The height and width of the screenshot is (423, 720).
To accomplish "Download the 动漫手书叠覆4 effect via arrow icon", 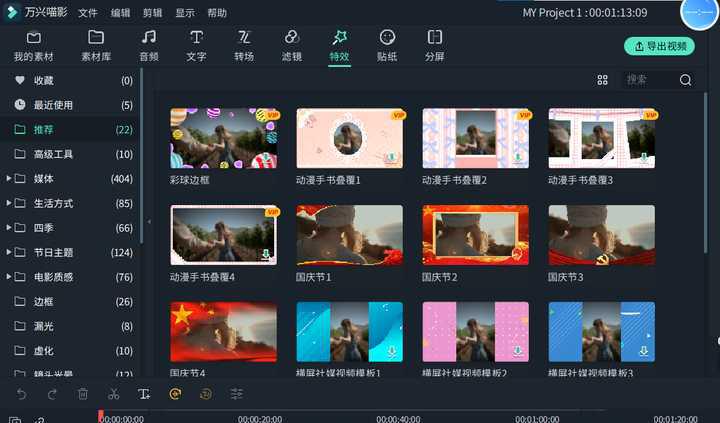I will click(x=266, y=254).
